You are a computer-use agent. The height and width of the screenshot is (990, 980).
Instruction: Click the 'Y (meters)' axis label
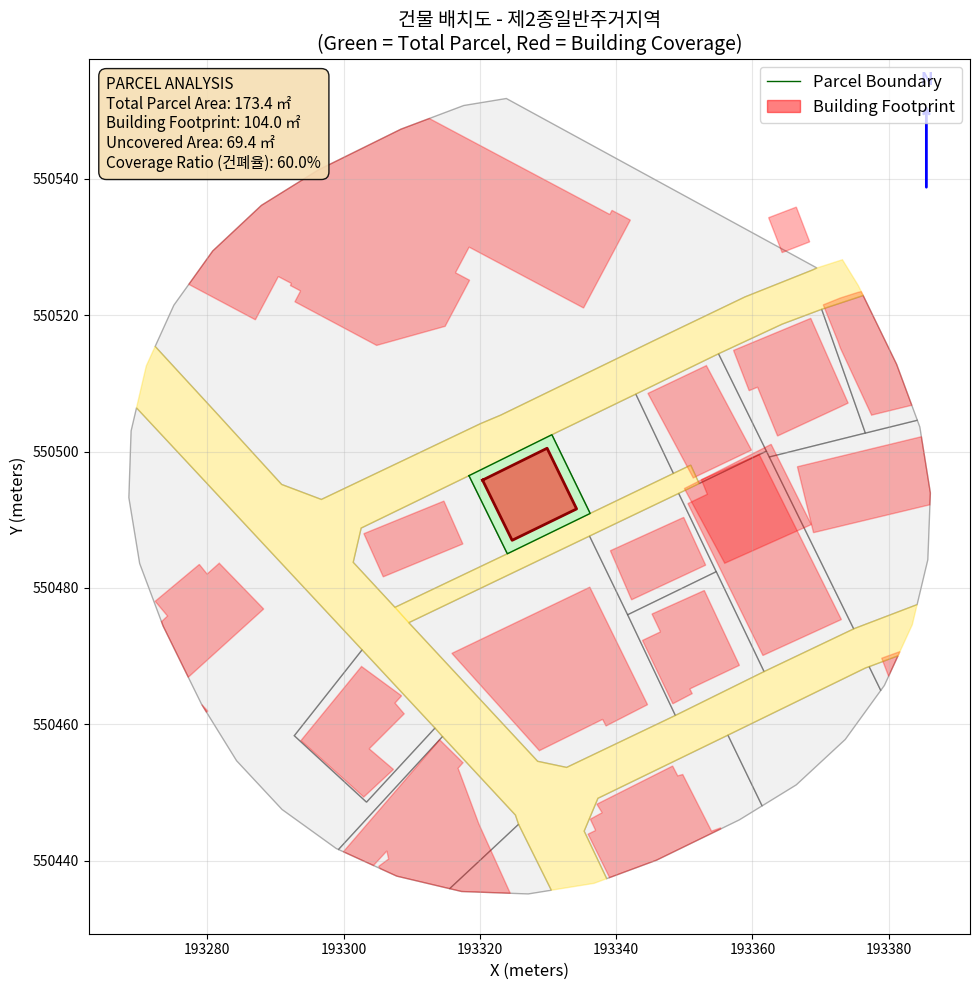point(16,498)
